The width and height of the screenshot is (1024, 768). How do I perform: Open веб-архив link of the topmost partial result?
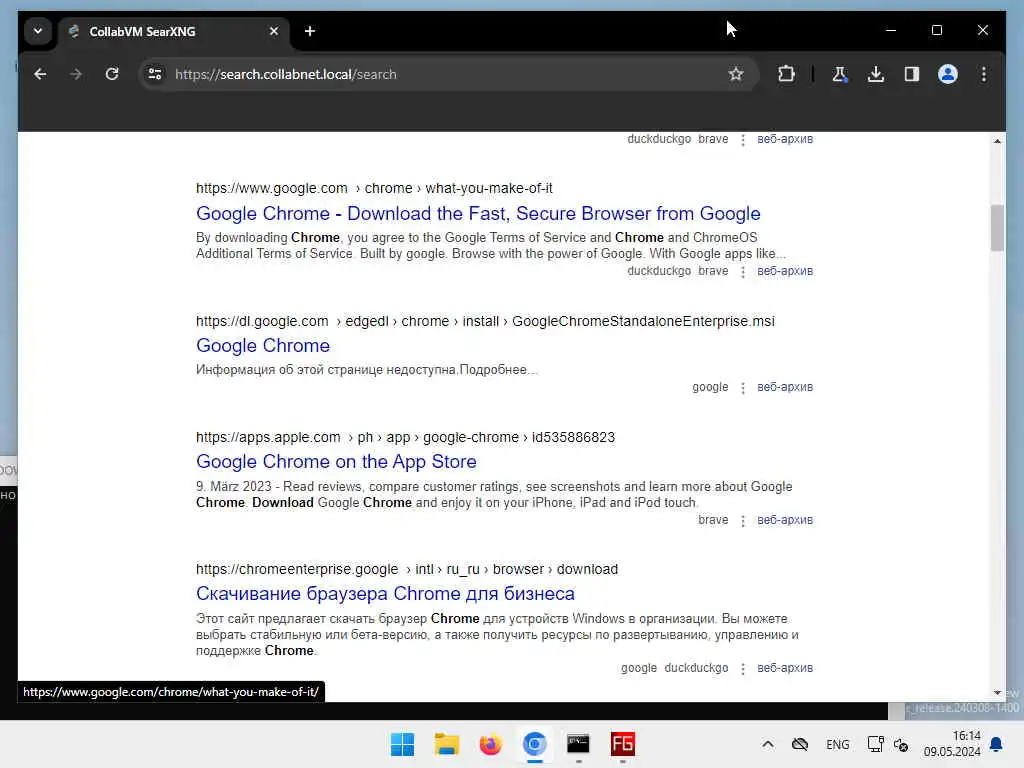[785, 139]
